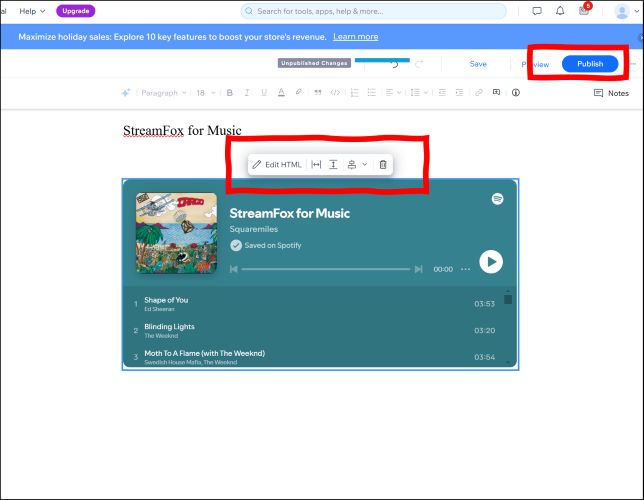The height and width of the screenshot is (500, 644).
Task: Insert a hyperlink
Action: pyautogui.click(x=478, y=93)
